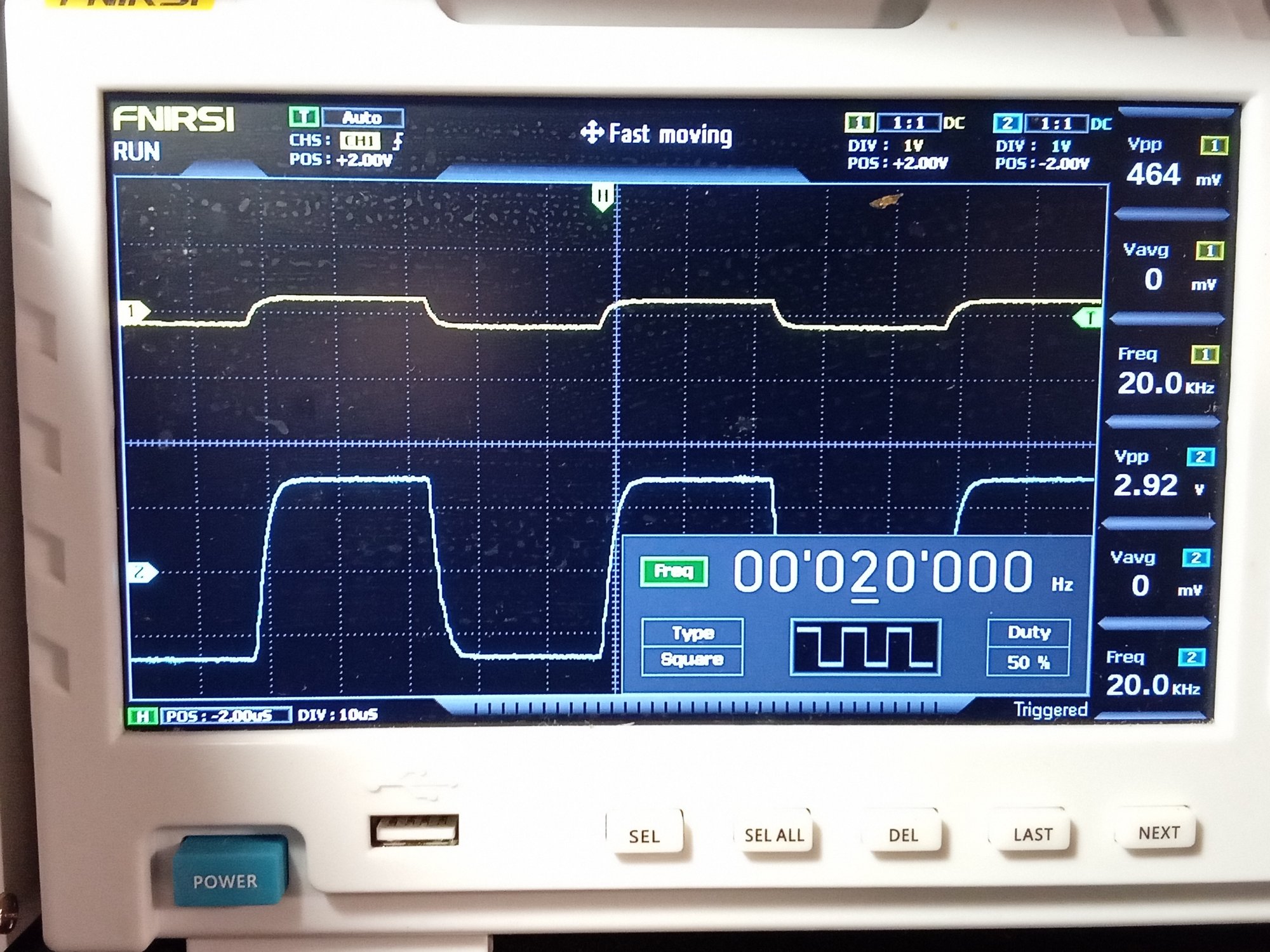This screenshot has width=1270, height=952.
Task: Tap the horizontal trigger position marker
Action: (602, 196)
